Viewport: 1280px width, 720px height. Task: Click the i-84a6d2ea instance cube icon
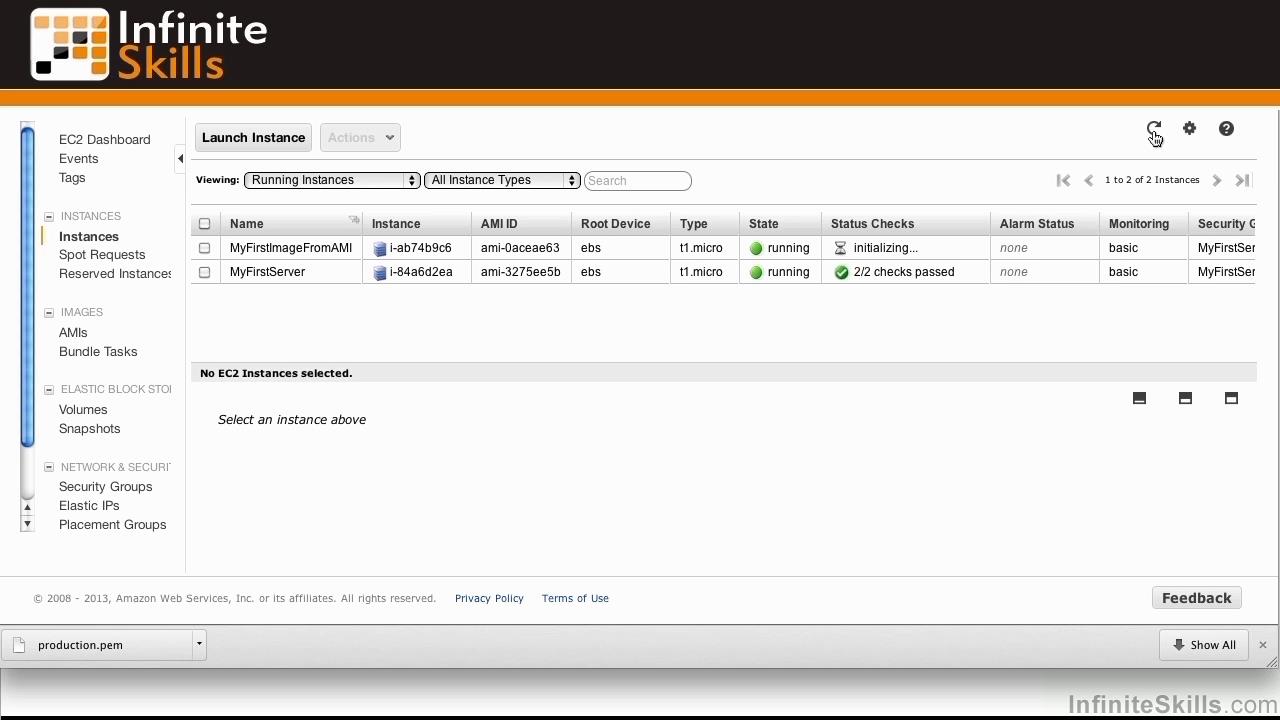pyautogui.click(x=380, y=272)
